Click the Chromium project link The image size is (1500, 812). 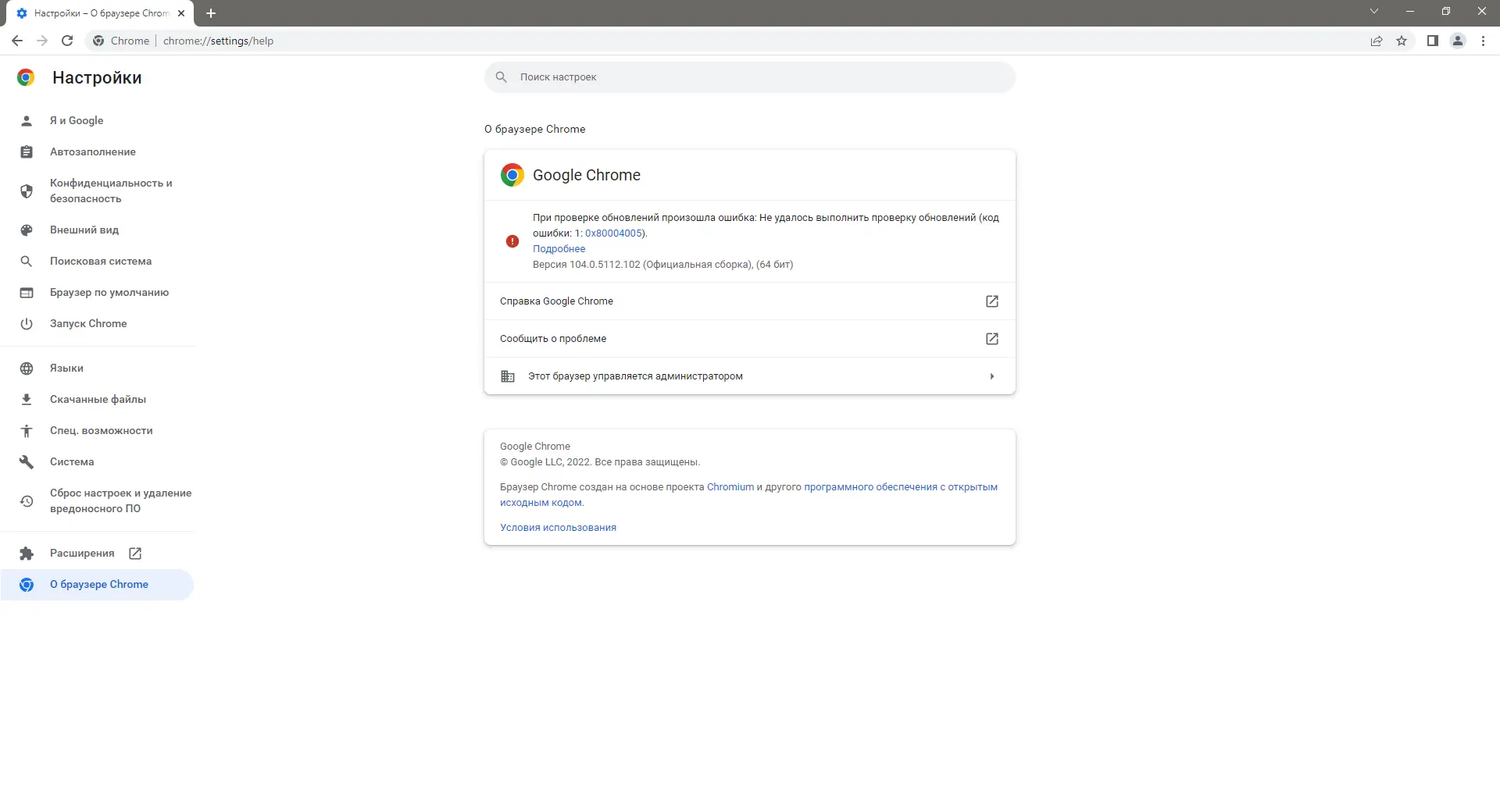(730, 487)
